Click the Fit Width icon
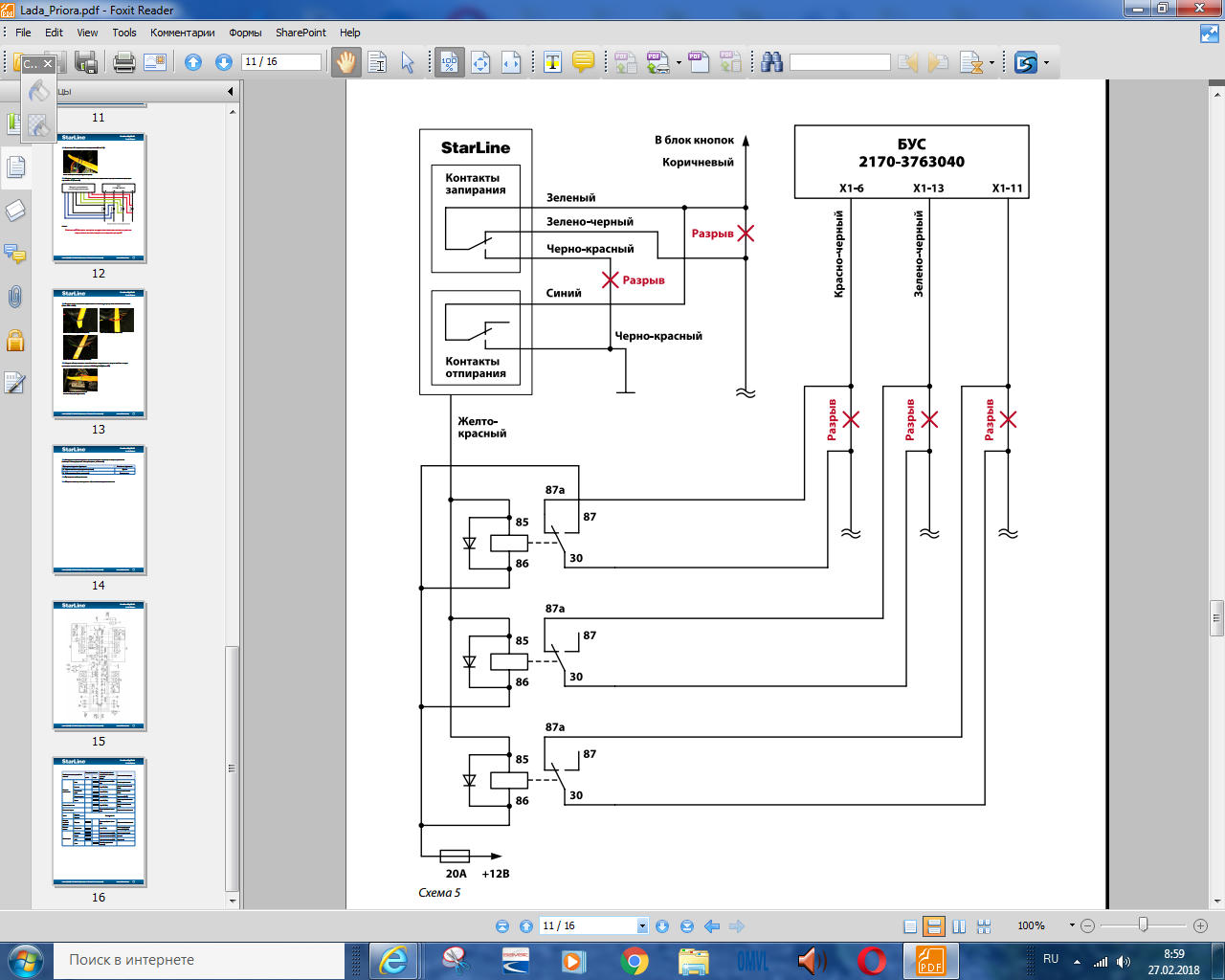This screenshot has width=1225, height=980. coord(511,62)
